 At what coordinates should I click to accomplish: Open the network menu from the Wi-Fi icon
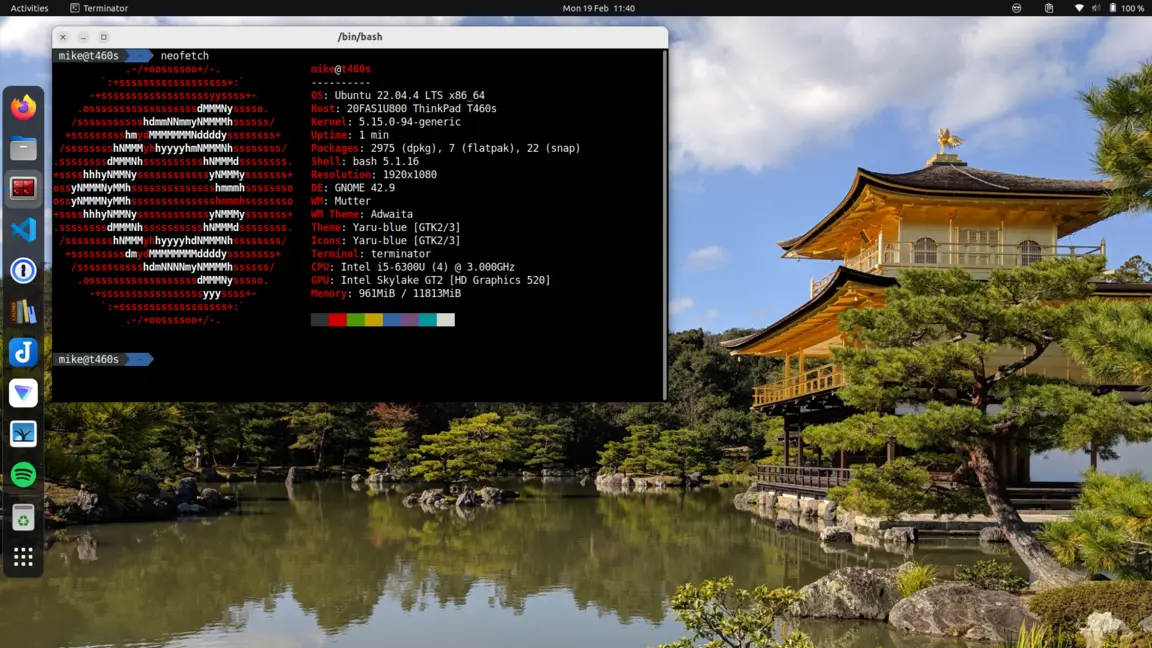point(1077,7)
